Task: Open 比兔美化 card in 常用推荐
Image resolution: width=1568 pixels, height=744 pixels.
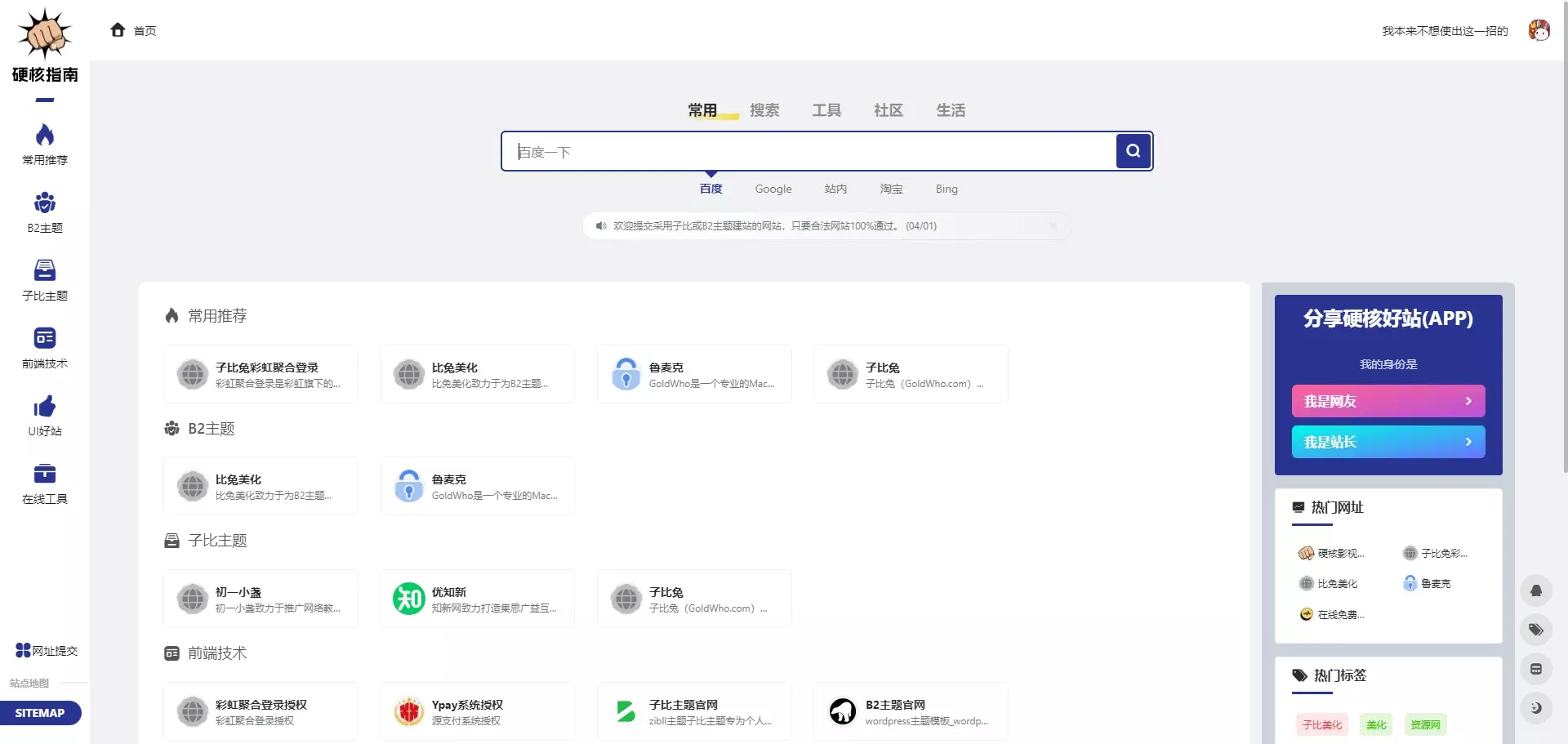Action: tap(478, 374)
